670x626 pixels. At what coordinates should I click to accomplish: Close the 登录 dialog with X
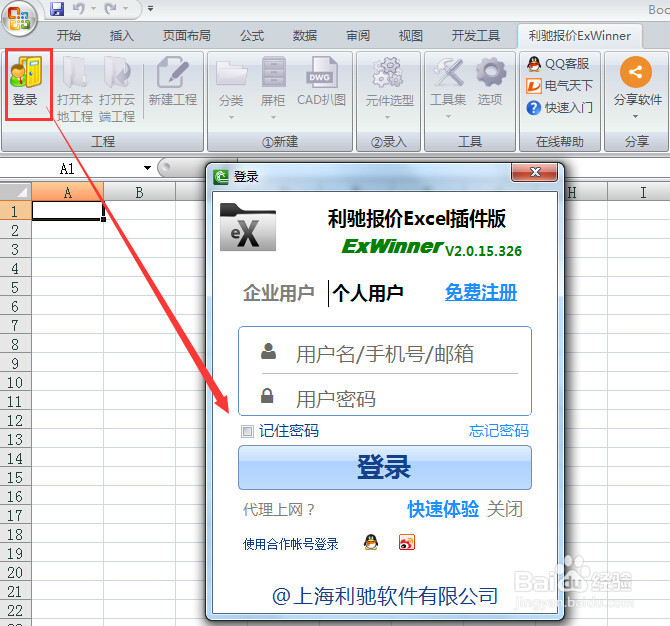(x=535, y=172)
